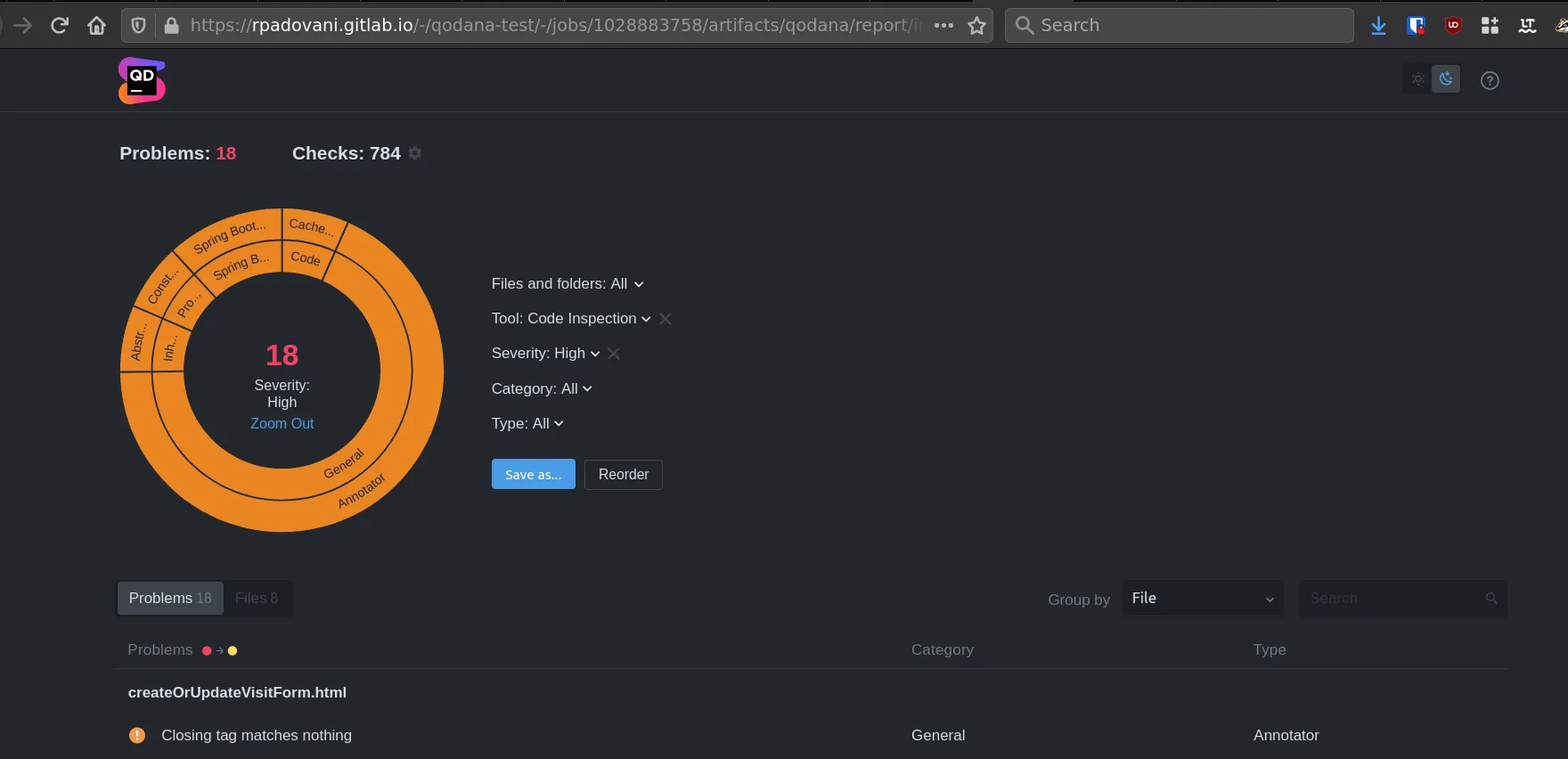Click Zoom Out link in chart
Viewport: 1568px width, 759px height.
coord(282,424)
